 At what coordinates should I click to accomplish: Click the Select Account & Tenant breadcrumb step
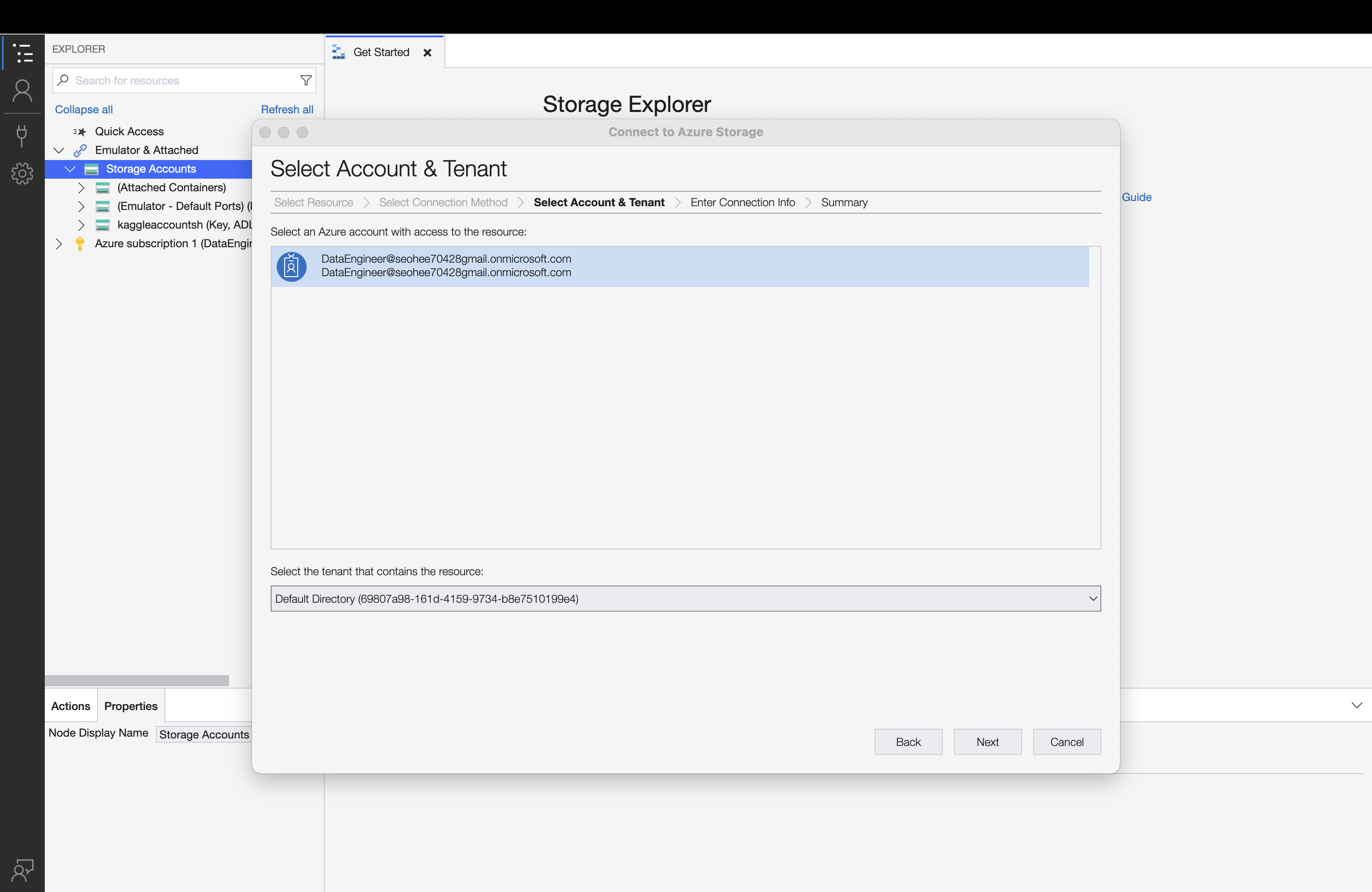click(x=599, y=203)
